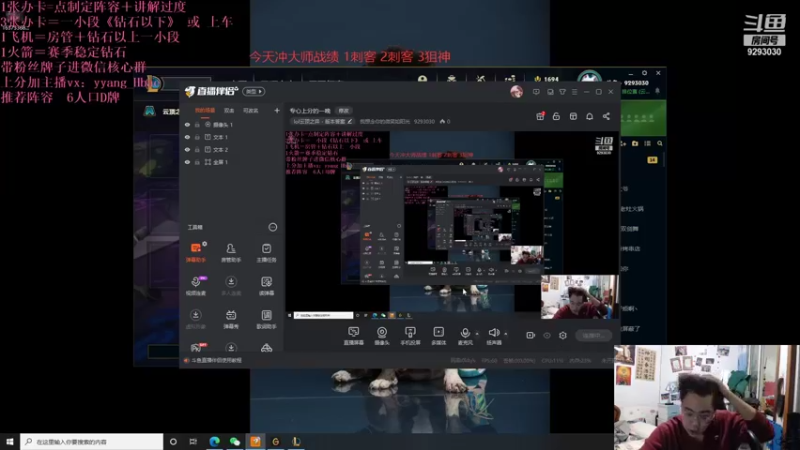Screen dimensions: 800x450
Task: Click the stream start/stop pill button
Action: pos(593,336)
